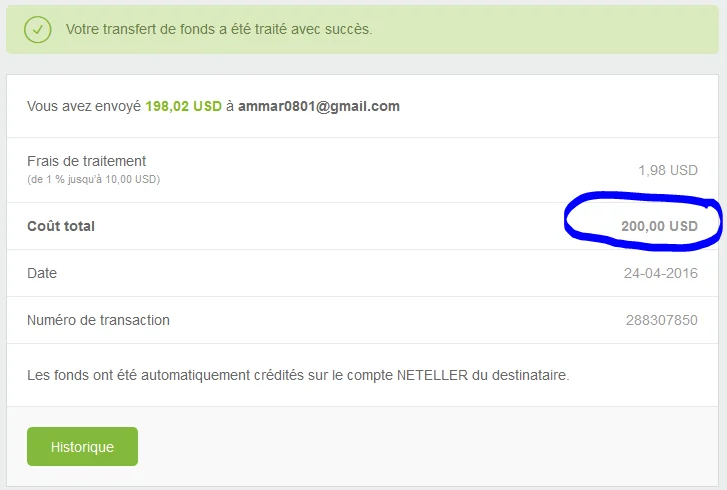This screenshot has width=727, height=490.
Task: Select the sent amount 198,02 USD
Action: tap(184, 106)
